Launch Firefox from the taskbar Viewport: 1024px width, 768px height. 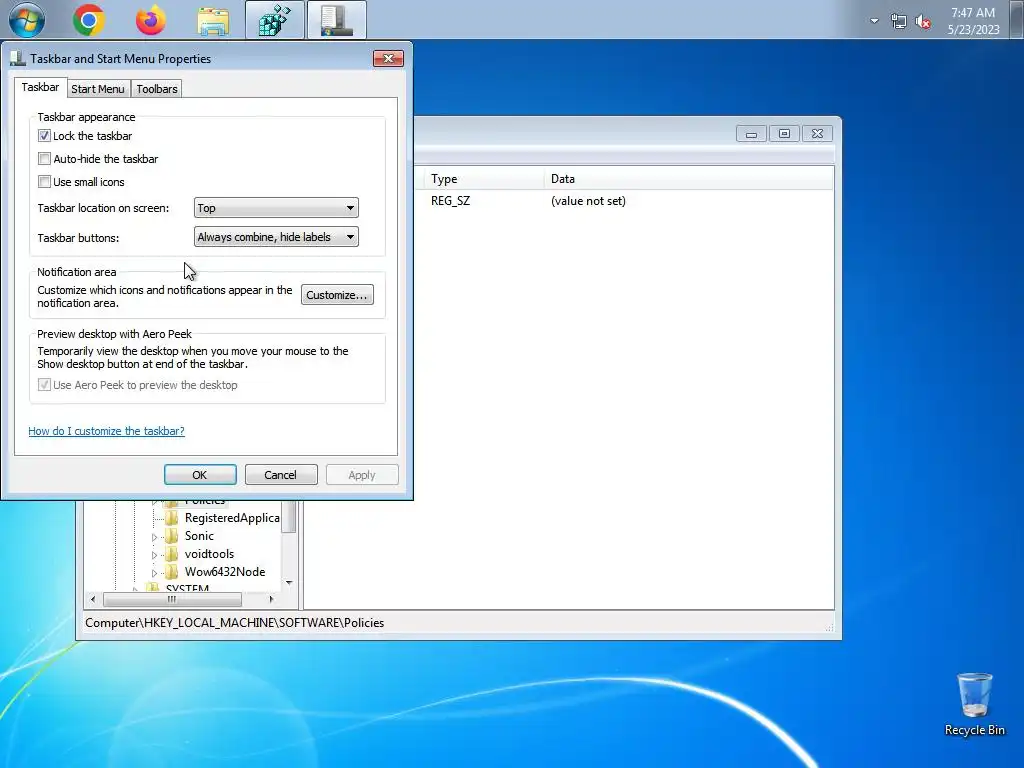pyautogui.click(x=150, y=20)
